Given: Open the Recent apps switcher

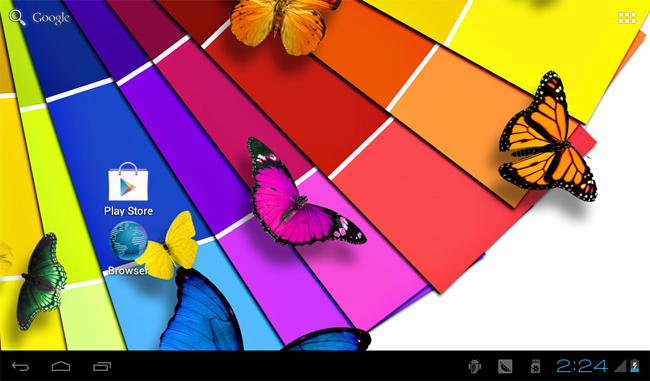Looking at the screenshot, I should pyautogui.click(x=102, y=366).
